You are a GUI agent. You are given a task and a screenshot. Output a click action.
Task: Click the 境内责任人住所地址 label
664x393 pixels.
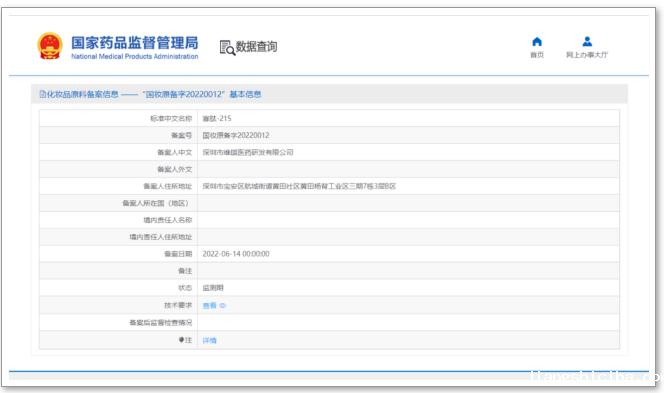pyautogui.click(x=160, y=237)
